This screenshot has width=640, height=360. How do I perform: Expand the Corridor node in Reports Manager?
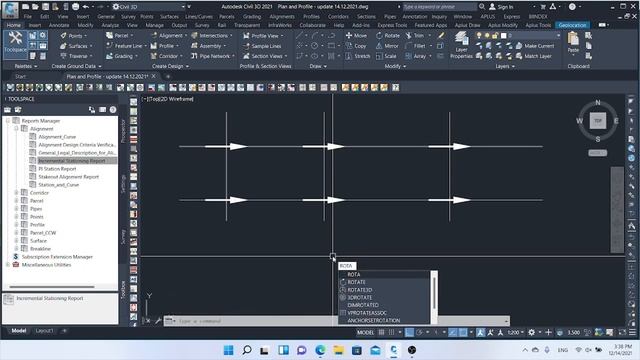tap(16, 193)
